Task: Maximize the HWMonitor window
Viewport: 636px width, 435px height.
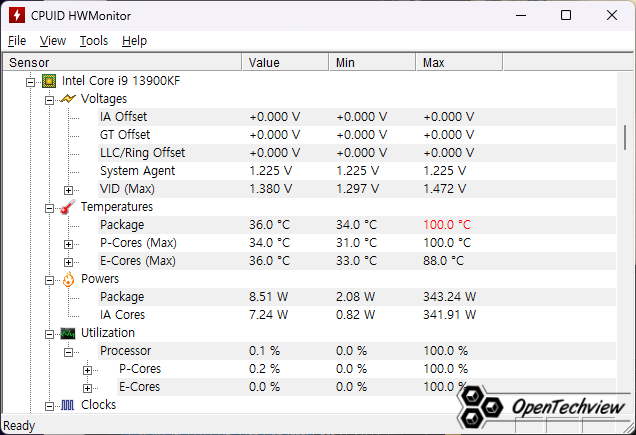Action: (x=566, y=15)
